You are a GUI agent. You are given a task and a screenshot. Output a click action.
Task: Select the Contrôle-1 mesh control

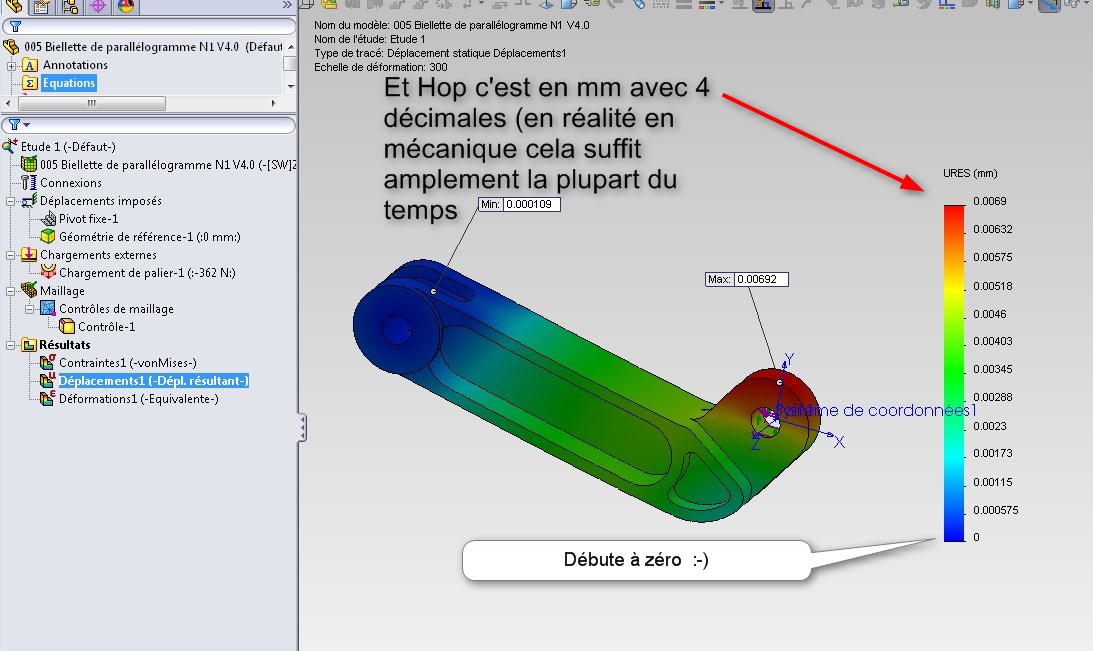(107, 327)
